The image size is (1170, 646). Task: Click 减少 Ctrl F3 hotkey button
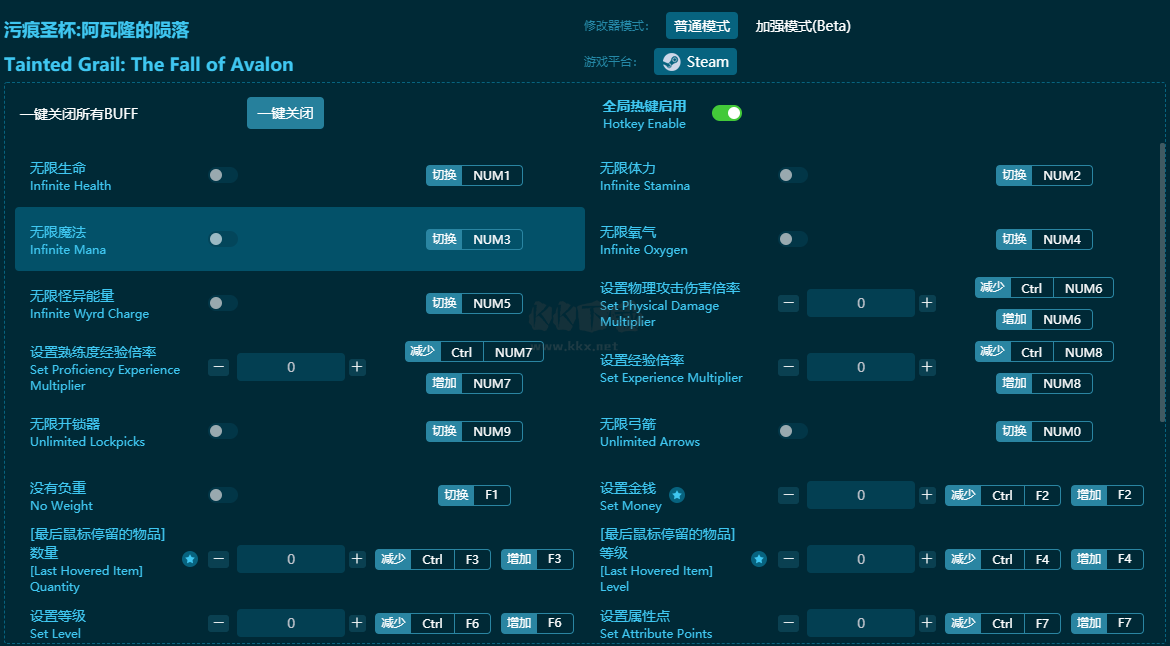433,559
